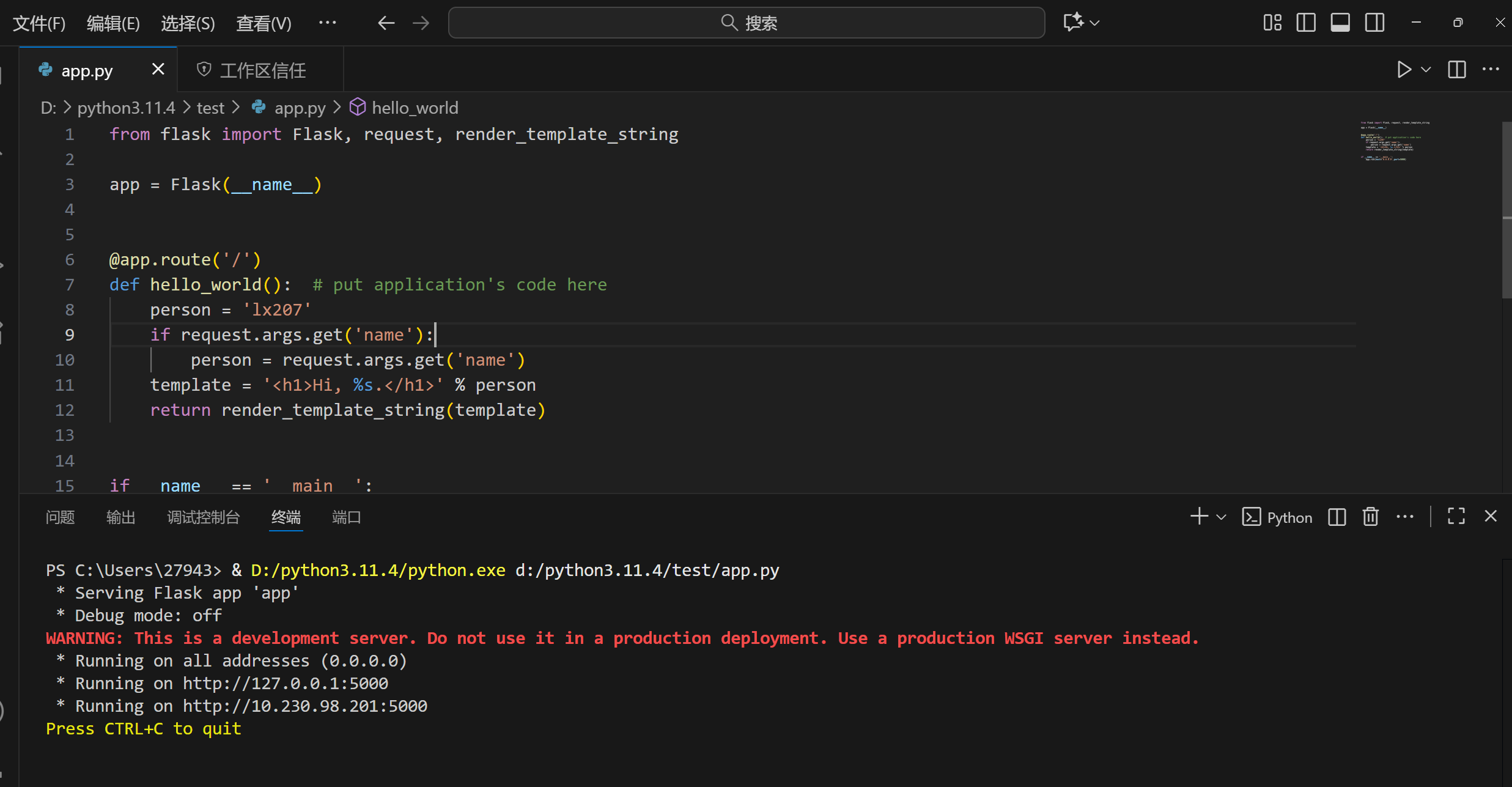Toggle bottom panel visibility

tap(1340, 23)
